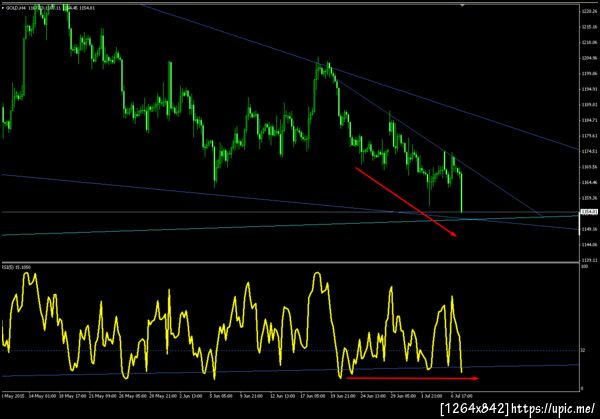Click the 1149.16 price scale value
Viewport: 600px width, 419px height.
tap(589, 229)
